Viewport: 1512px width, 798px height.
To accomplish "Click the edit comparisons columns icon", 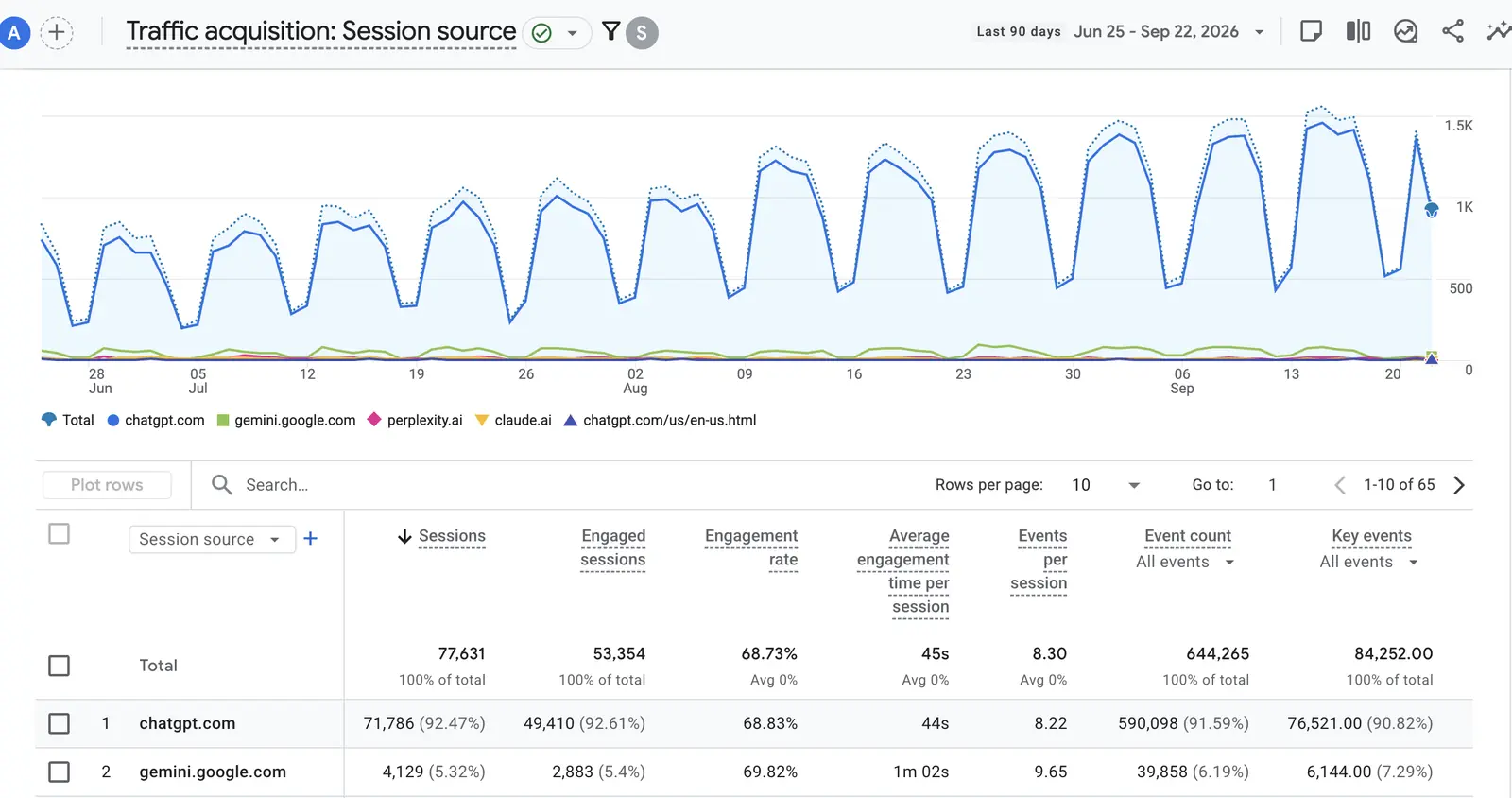I will pyautogui.click(x=1358, y=31).
